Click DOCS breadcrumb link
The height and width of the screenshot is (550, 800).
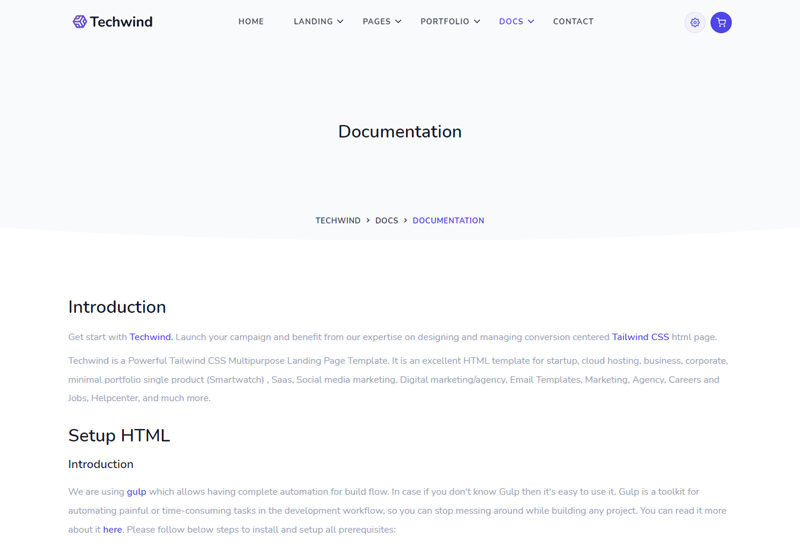click(x=387, y=220)
